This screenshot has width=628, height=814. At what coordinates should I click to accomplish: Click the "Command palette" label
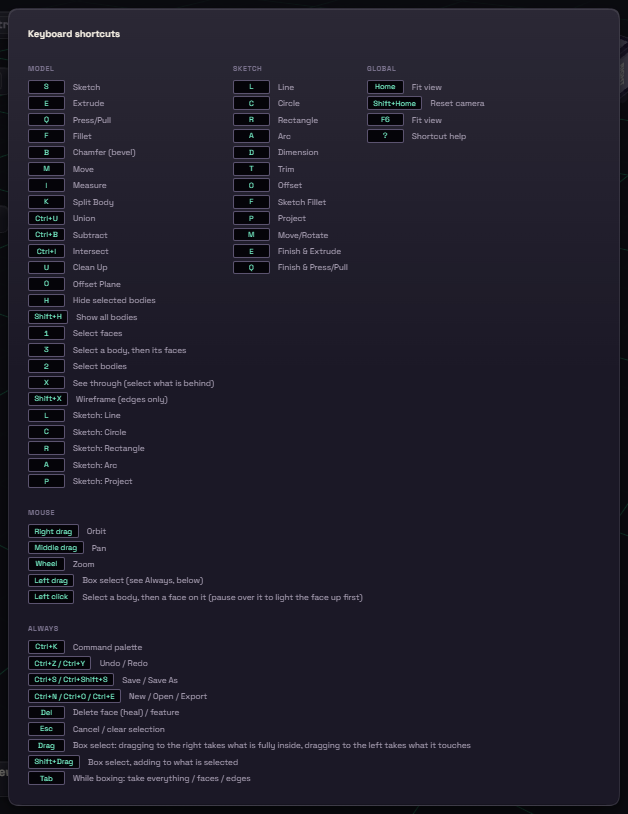point(107,647)
